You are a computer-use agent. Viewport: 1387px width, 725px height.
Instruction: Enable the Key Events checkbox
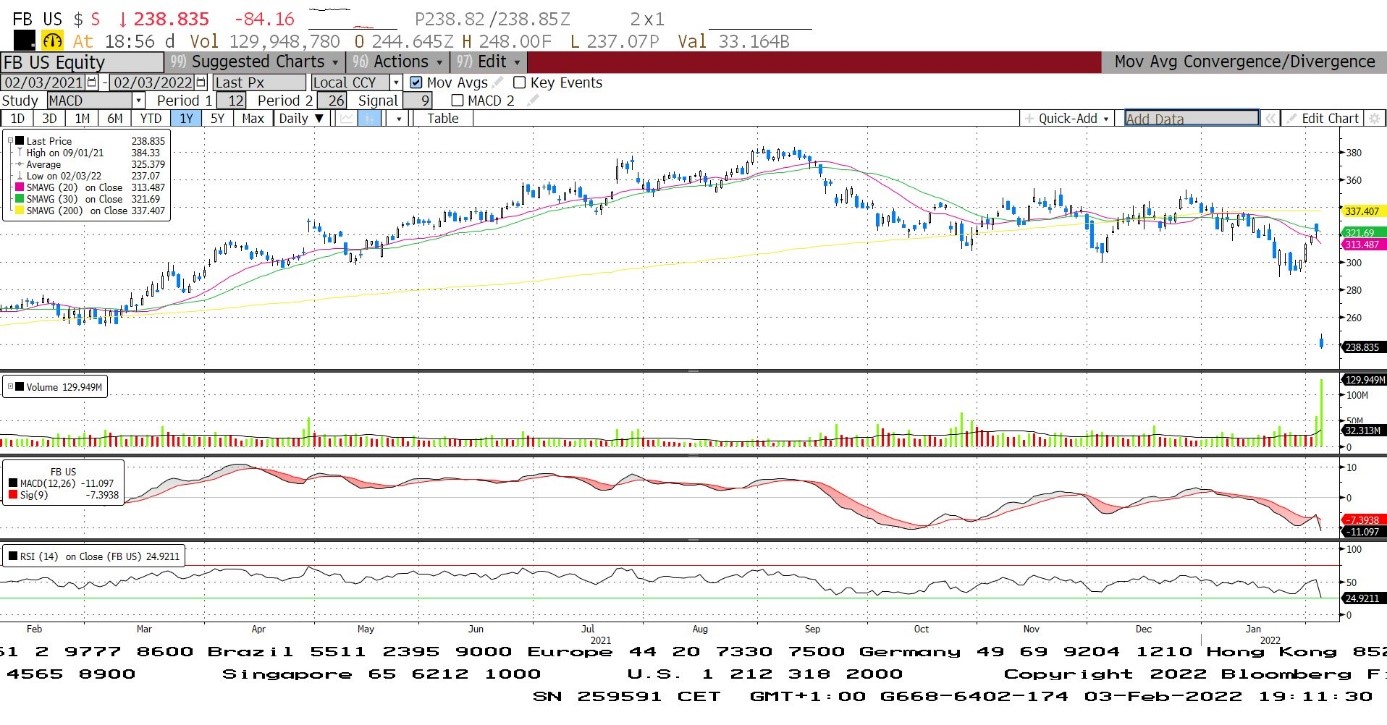pos(519,83)
